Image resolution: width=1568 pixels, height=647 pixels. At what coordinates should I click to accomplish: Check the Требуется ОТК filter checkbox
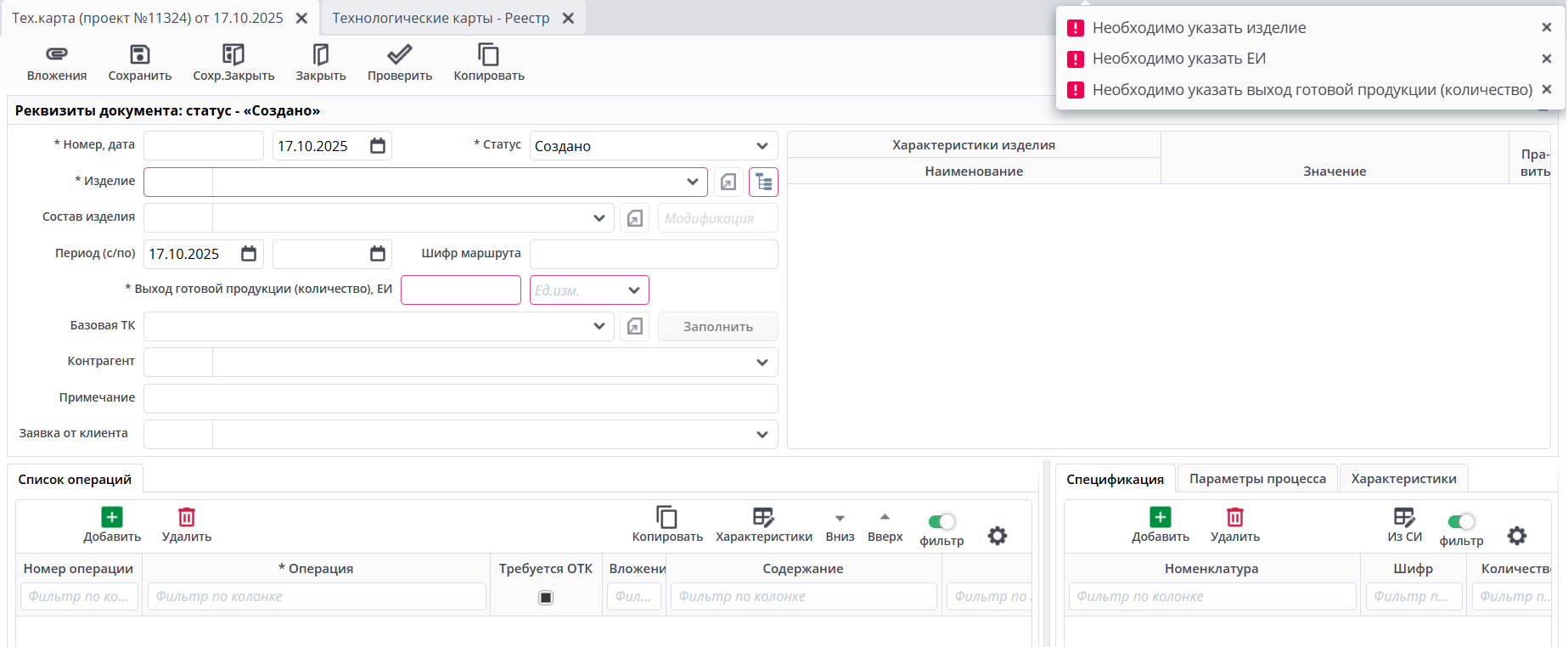(x=546, y=598)
